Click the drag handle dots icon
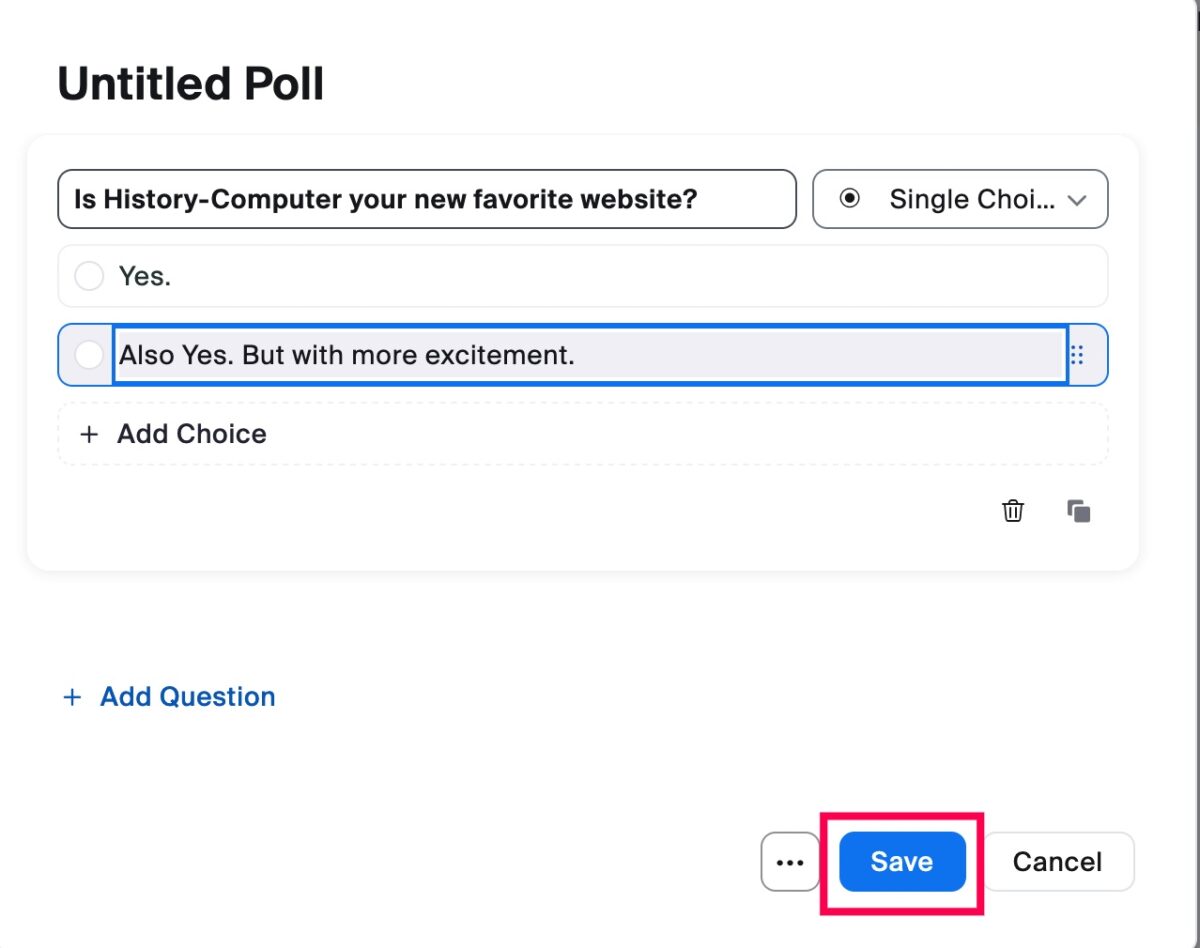This screenshot has width=1200, height=948. click(1077, 354)
